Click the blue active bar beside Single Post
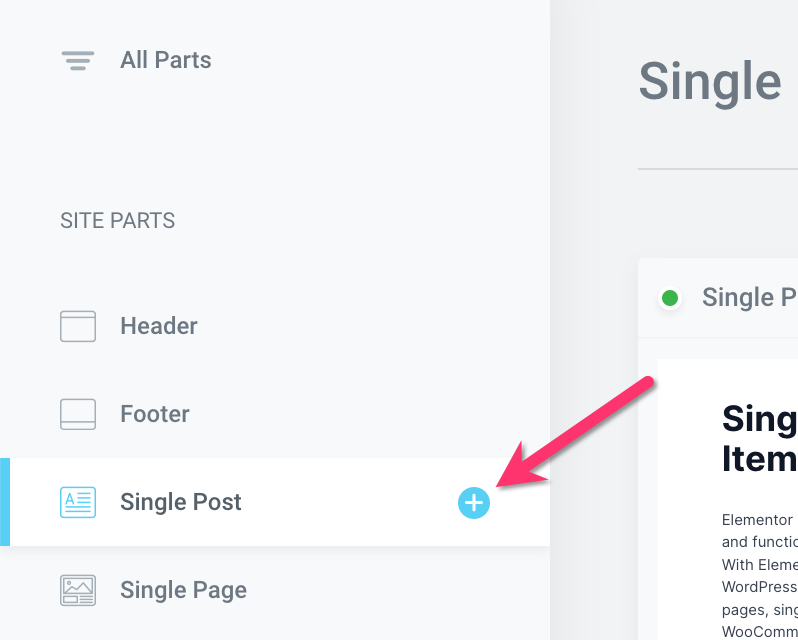The height and width of the screenshot is (640, 798). [5, 502]
